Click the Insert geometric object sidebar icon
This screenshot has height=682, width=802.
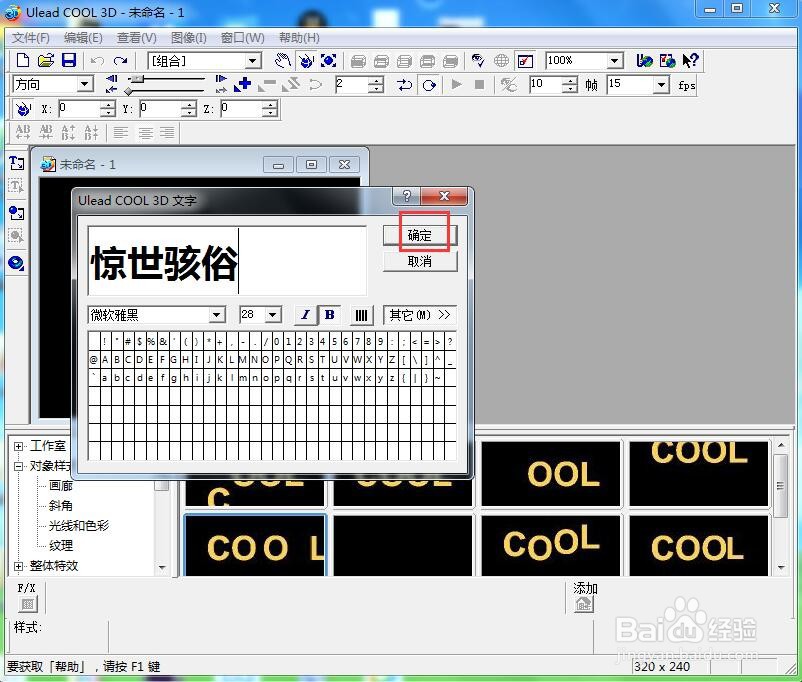coord(16,263)
